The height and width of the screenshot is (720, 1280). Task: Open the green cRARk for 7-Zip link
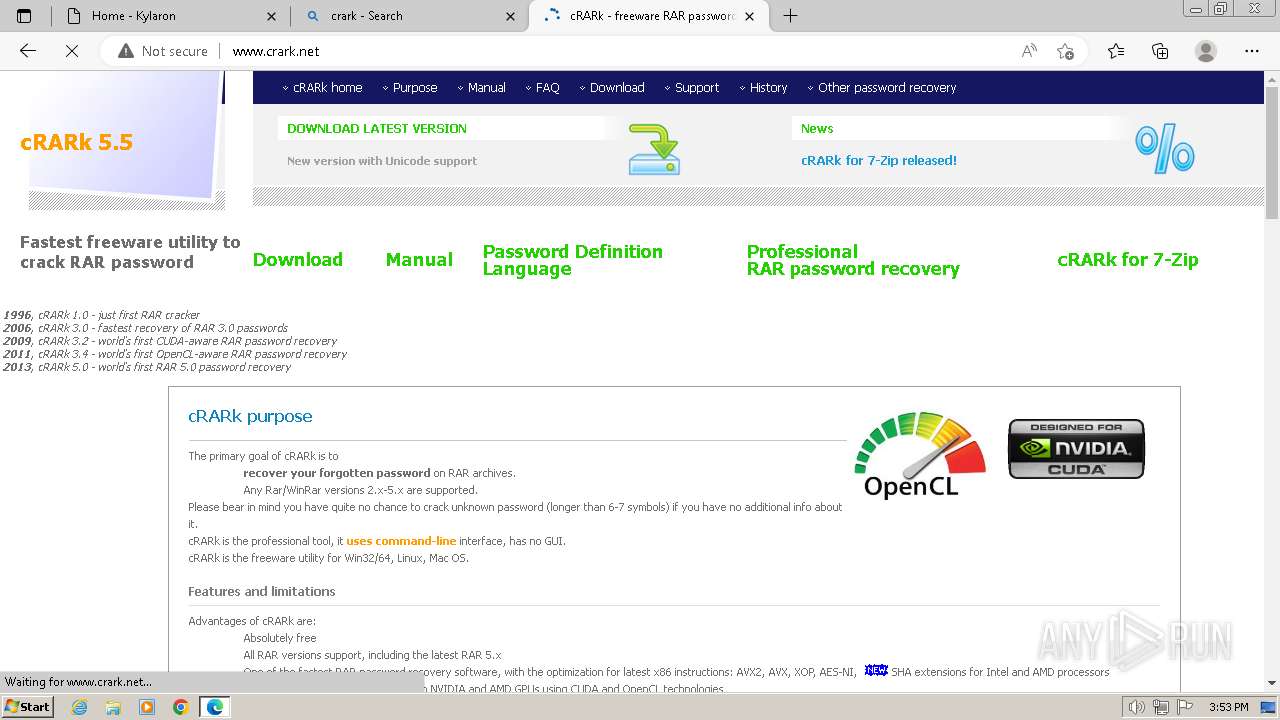tap(1128, 260)
